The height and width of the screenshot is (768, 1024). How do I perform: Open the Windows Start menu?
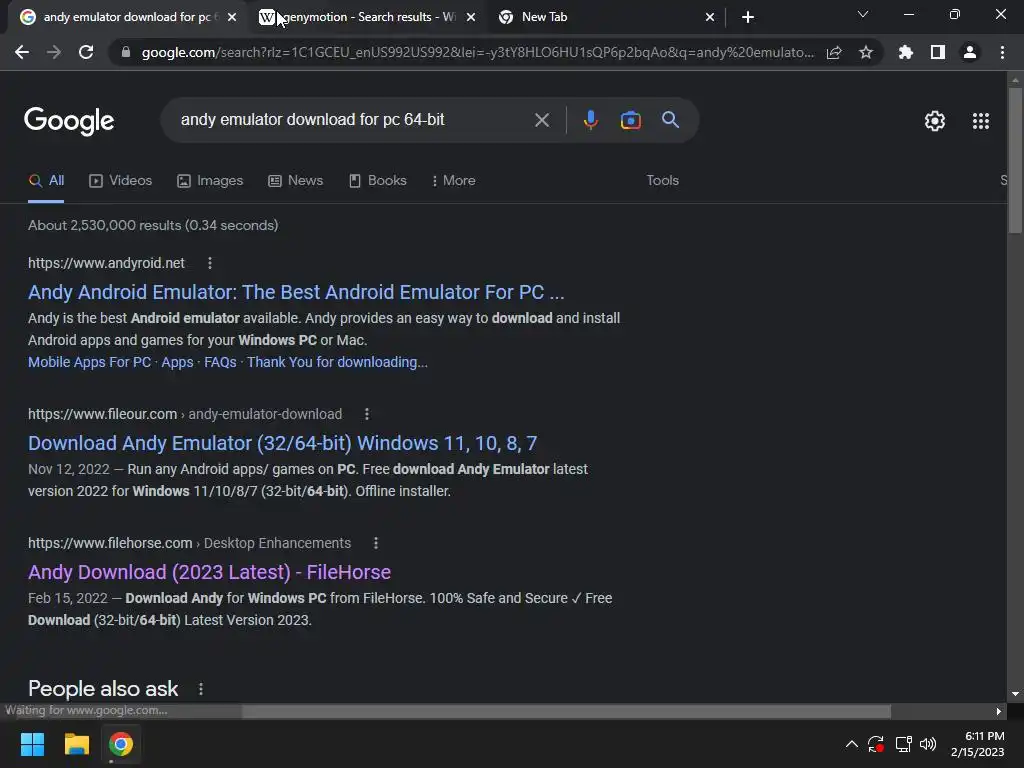(32, 744)
